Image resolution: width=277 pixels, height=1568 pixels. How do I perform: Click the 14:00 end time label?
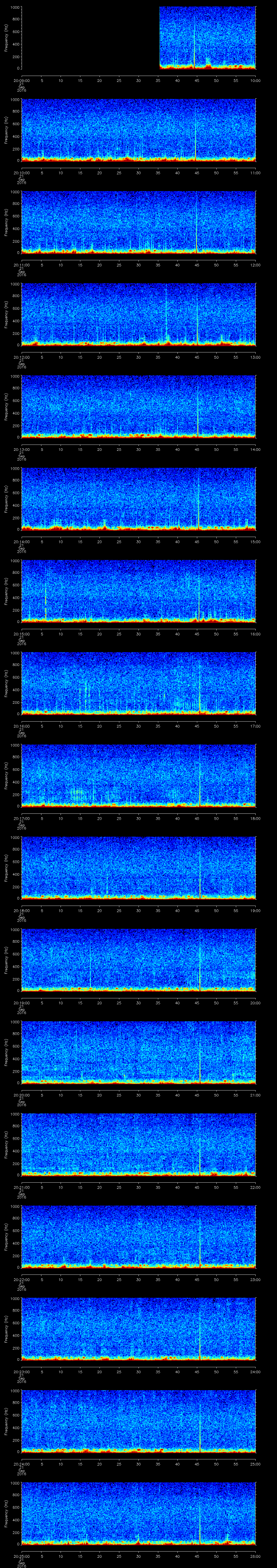pos(255,449)
